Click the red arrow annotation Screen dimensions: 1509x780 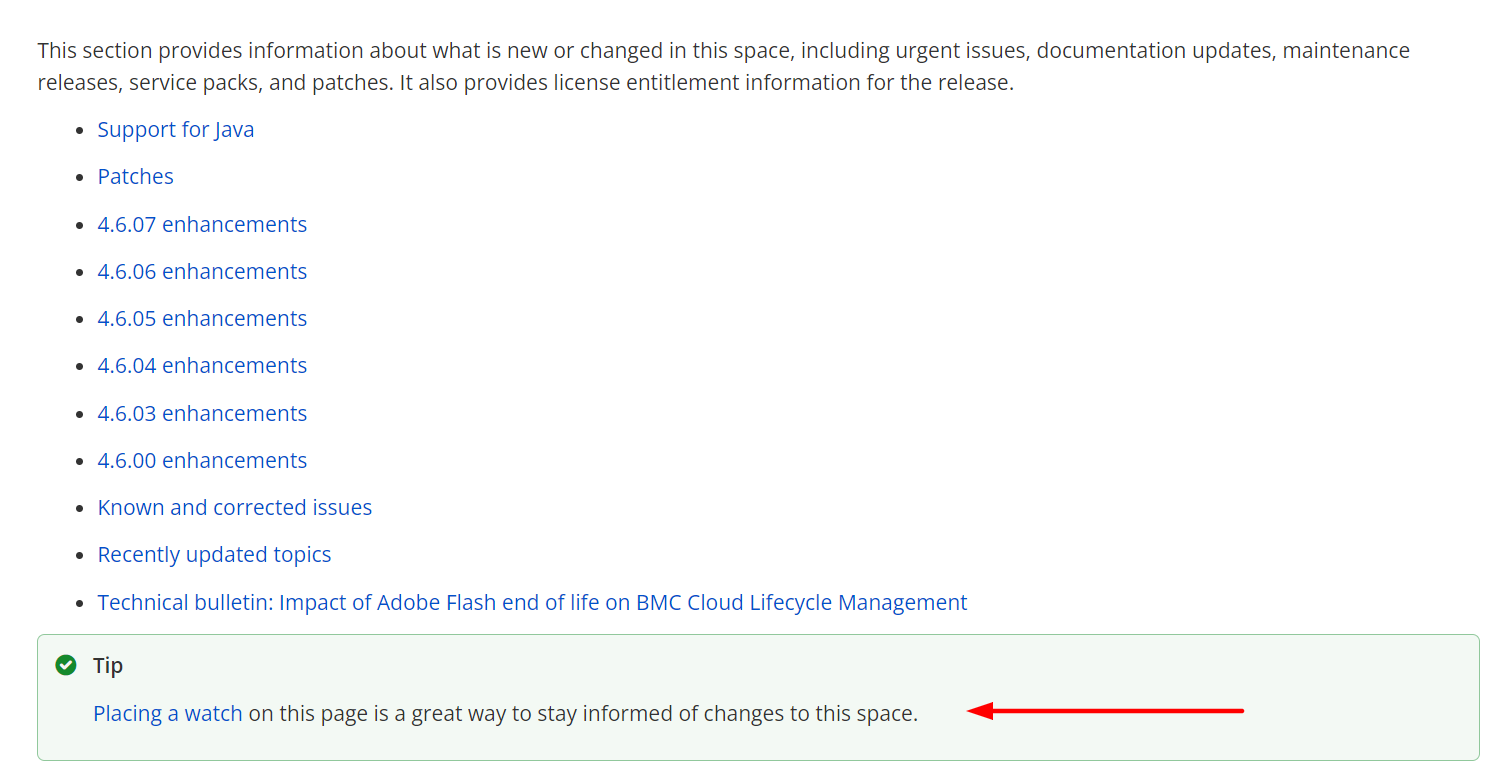click(1105, 711)
